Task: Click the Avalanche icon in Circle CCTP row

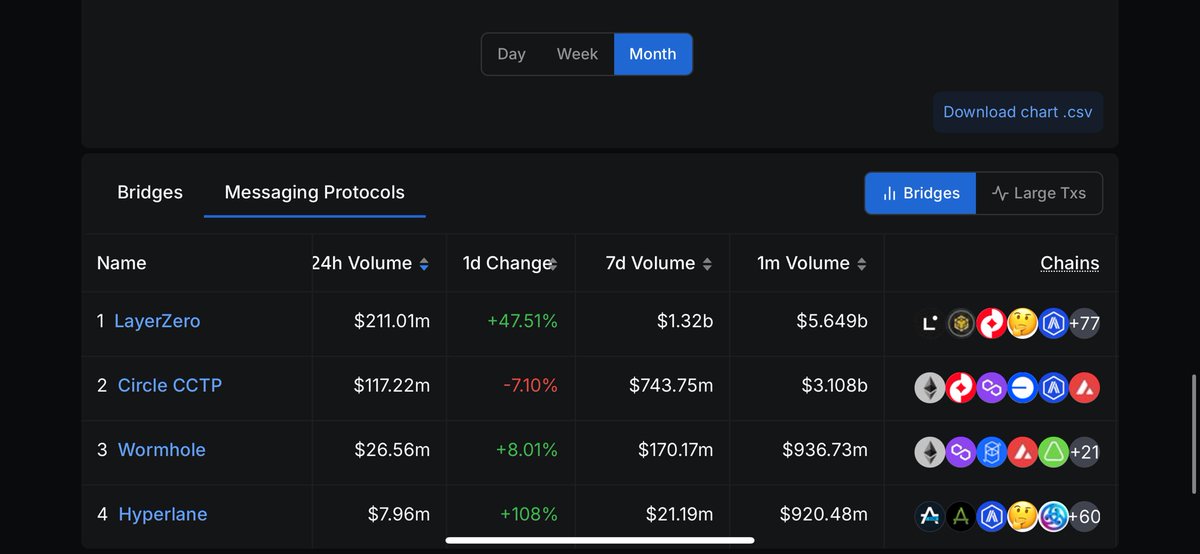Action: click(1085, 387)
